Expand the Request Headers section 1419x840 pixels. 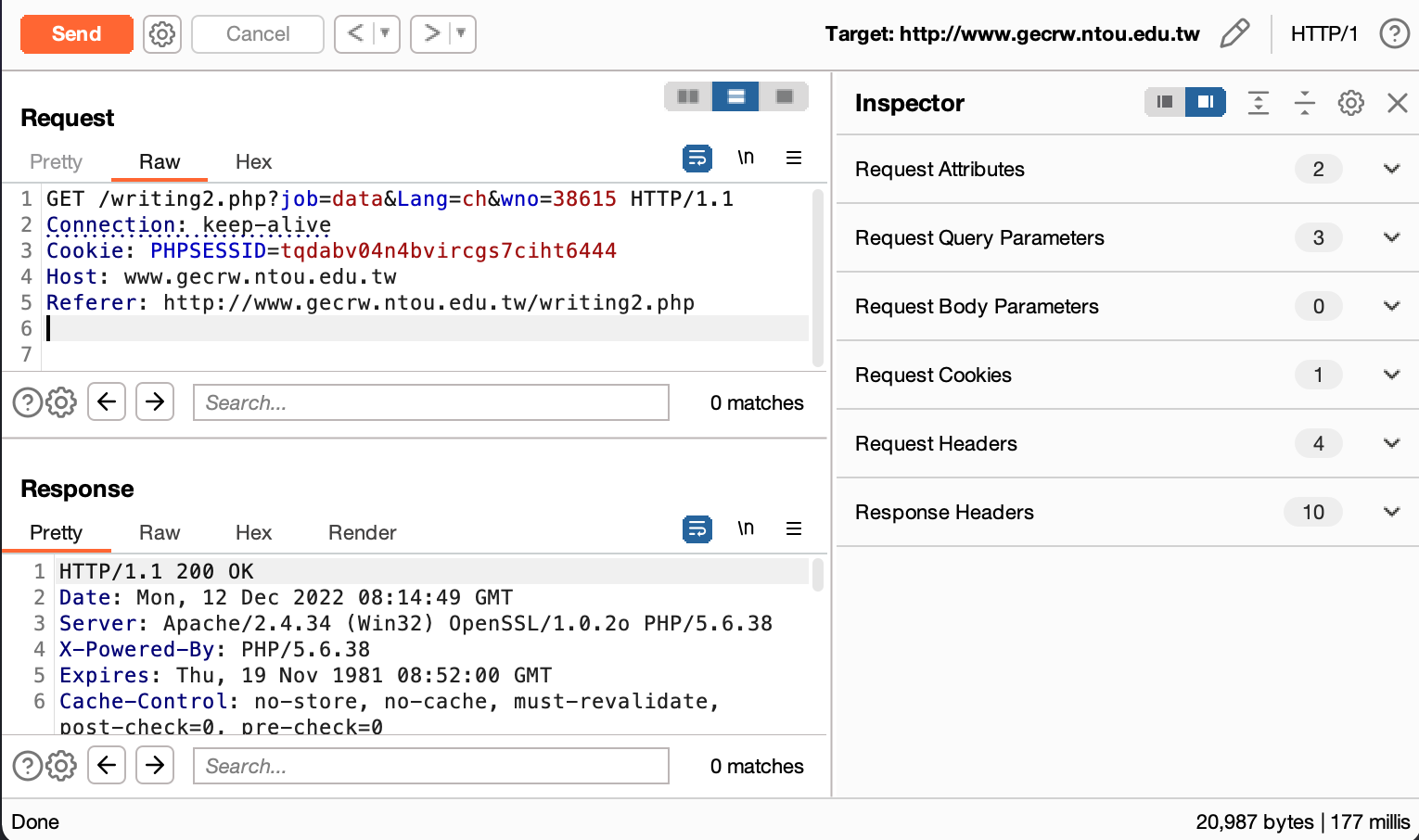pos(1128,444)
